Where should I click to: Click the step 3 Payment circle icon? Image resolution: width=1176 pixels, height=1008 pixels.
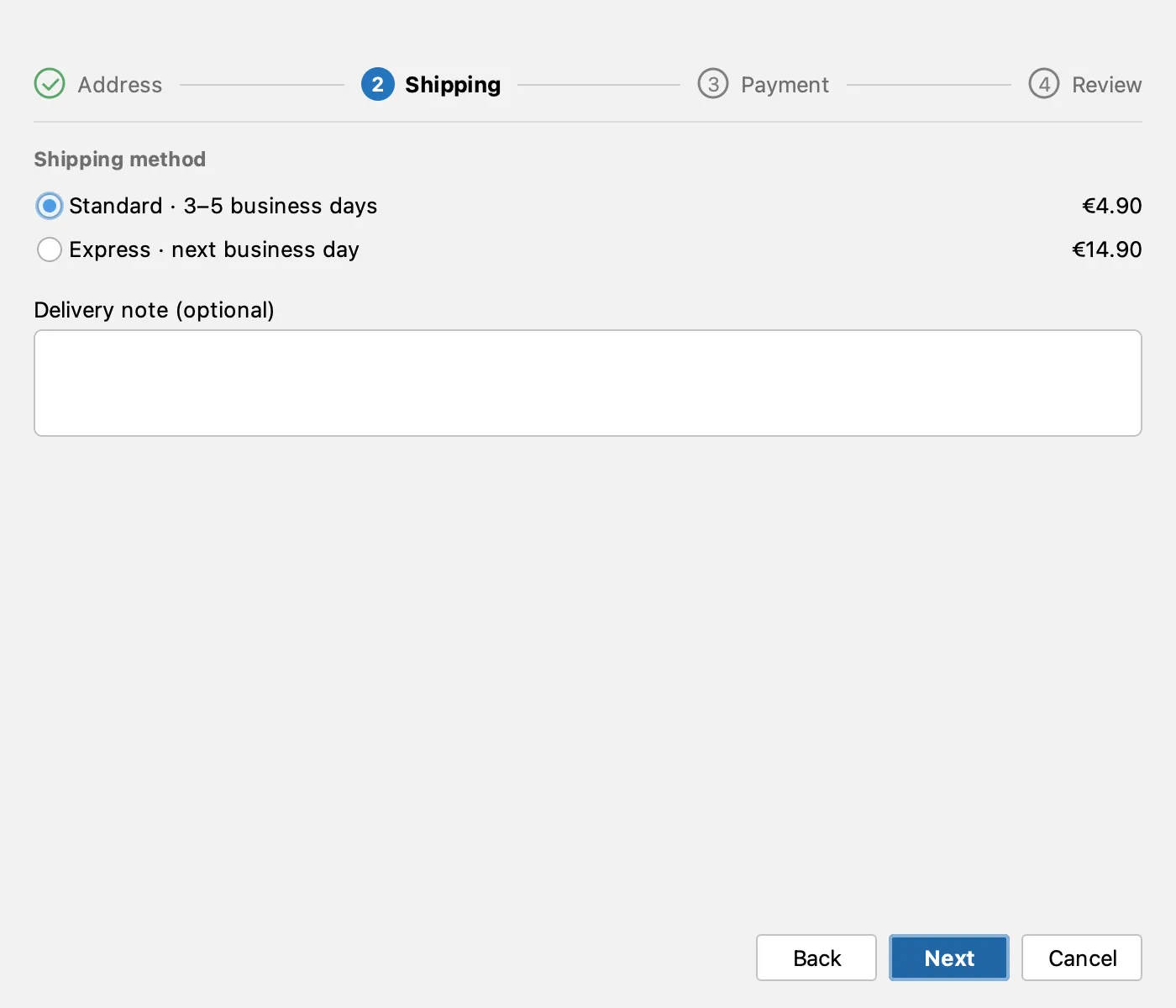click(713, 84)
